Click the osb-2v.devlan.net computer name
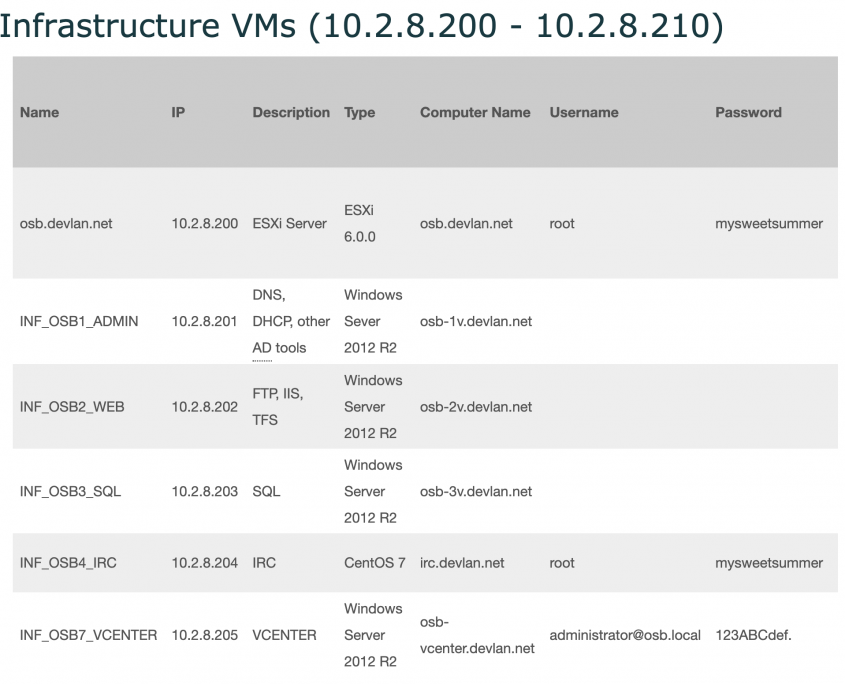This screenshot has width=845, height=684. (x=476, y=406)
